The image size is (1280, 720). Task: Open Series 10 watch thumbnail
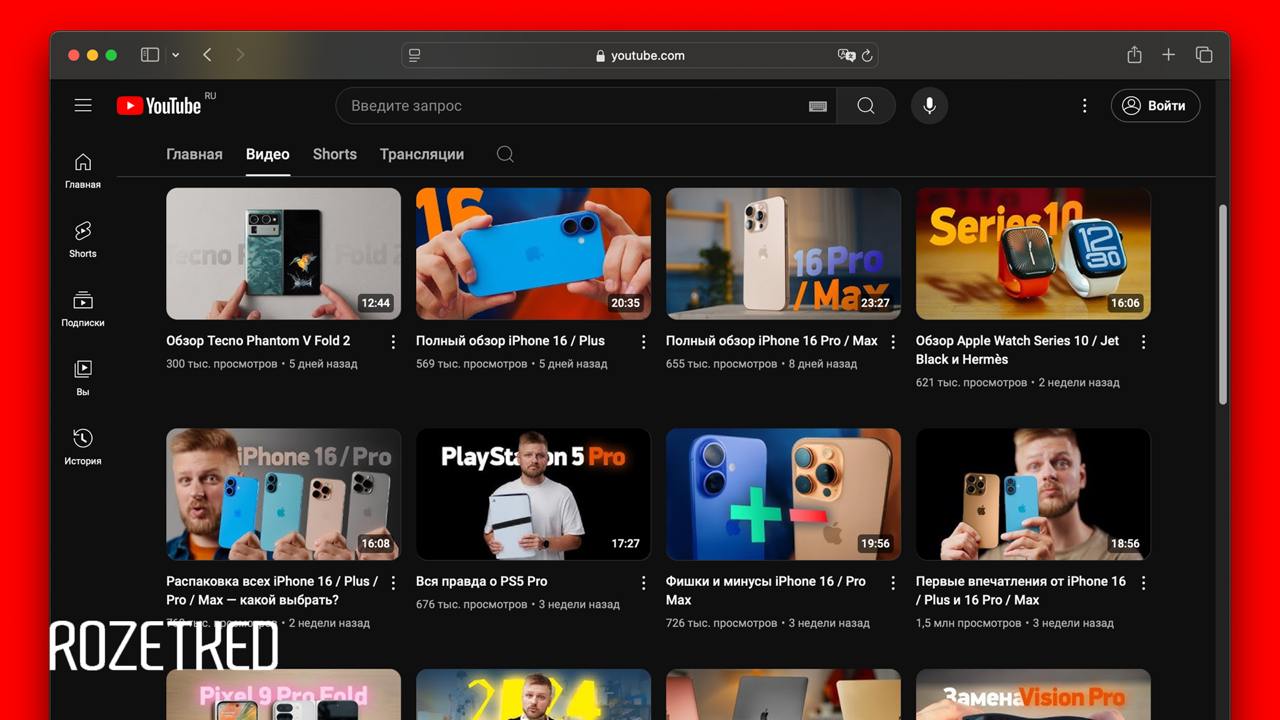click(1033, 254)
